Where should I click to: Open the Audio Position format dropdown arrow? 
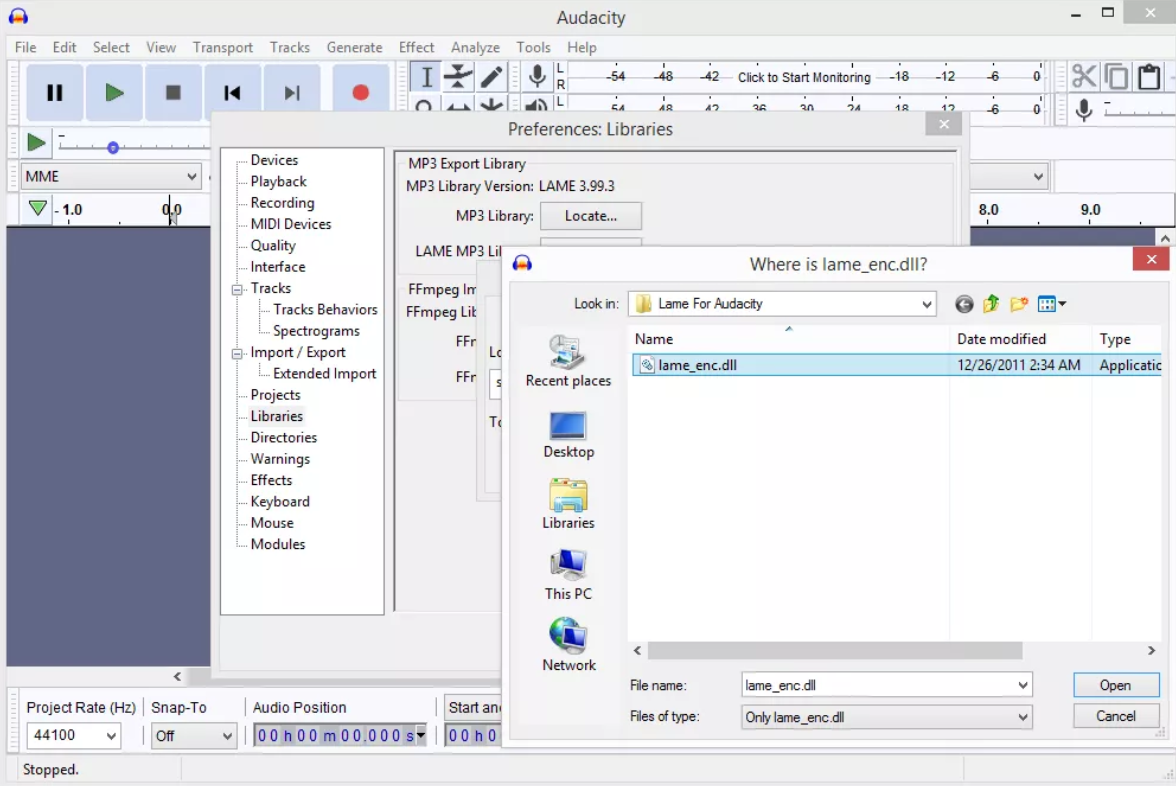(421, 735)
